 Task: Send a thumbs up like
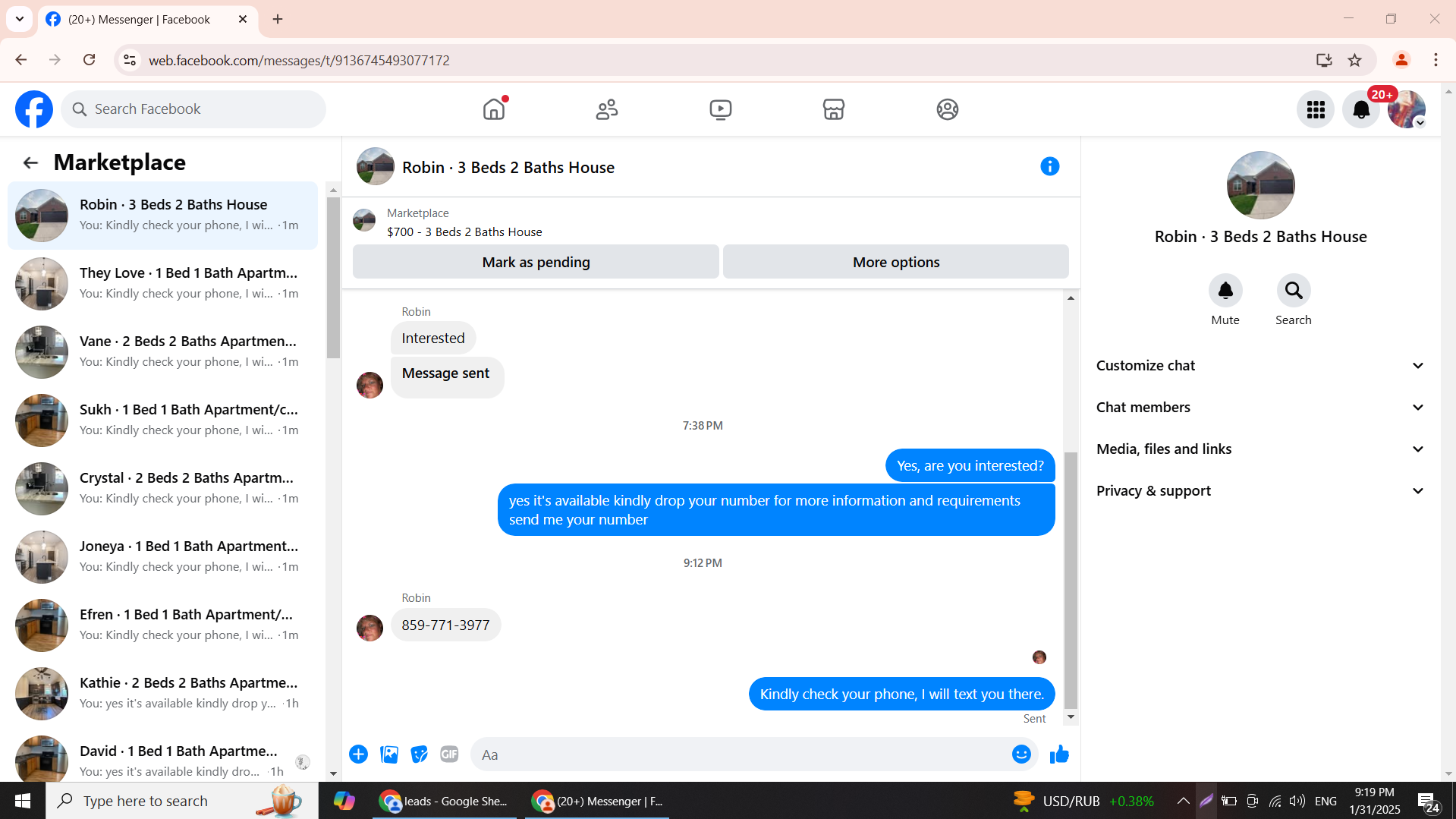[x=1059, y=754]
